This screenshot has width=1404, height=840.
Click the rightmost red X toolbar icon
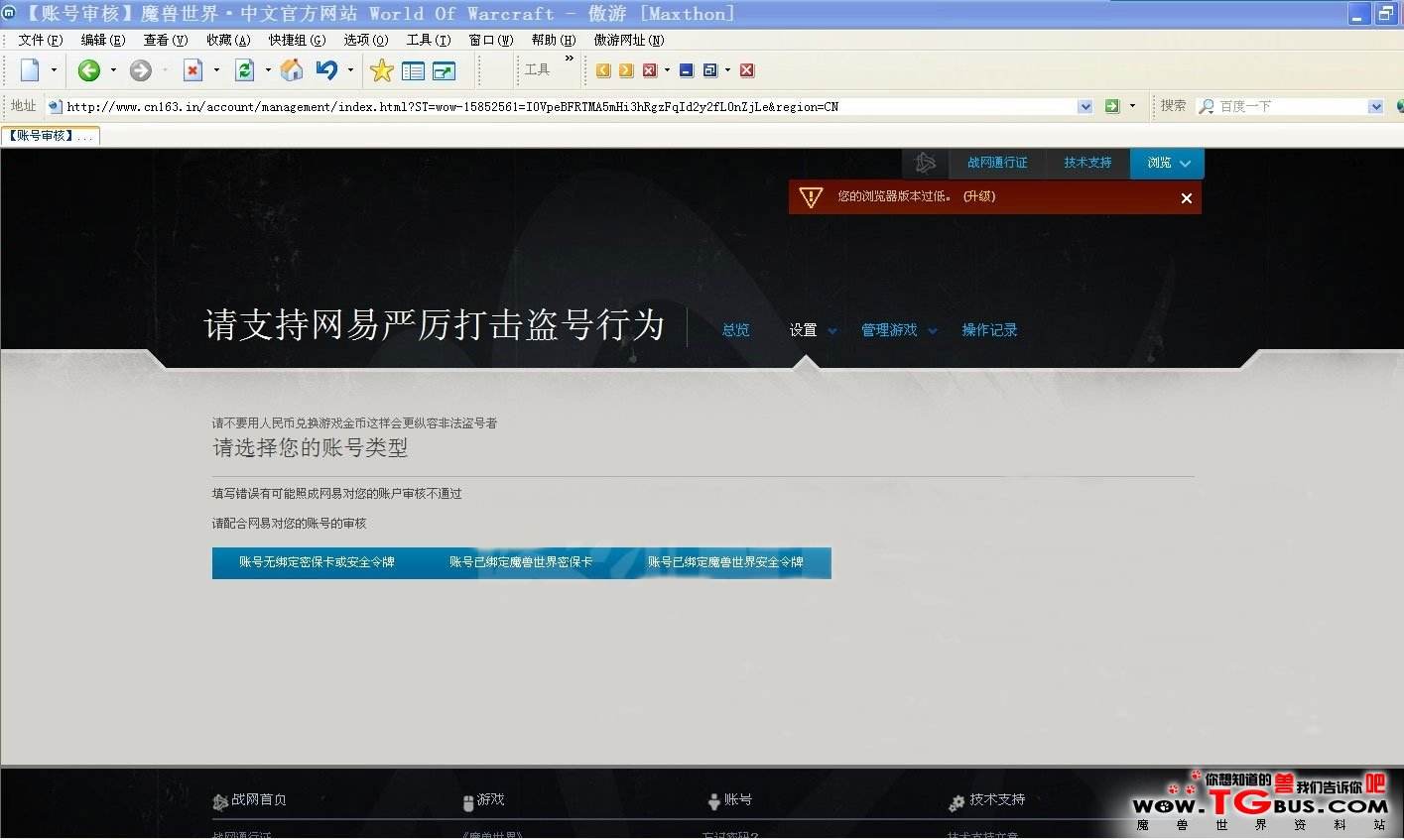(747, 70)
